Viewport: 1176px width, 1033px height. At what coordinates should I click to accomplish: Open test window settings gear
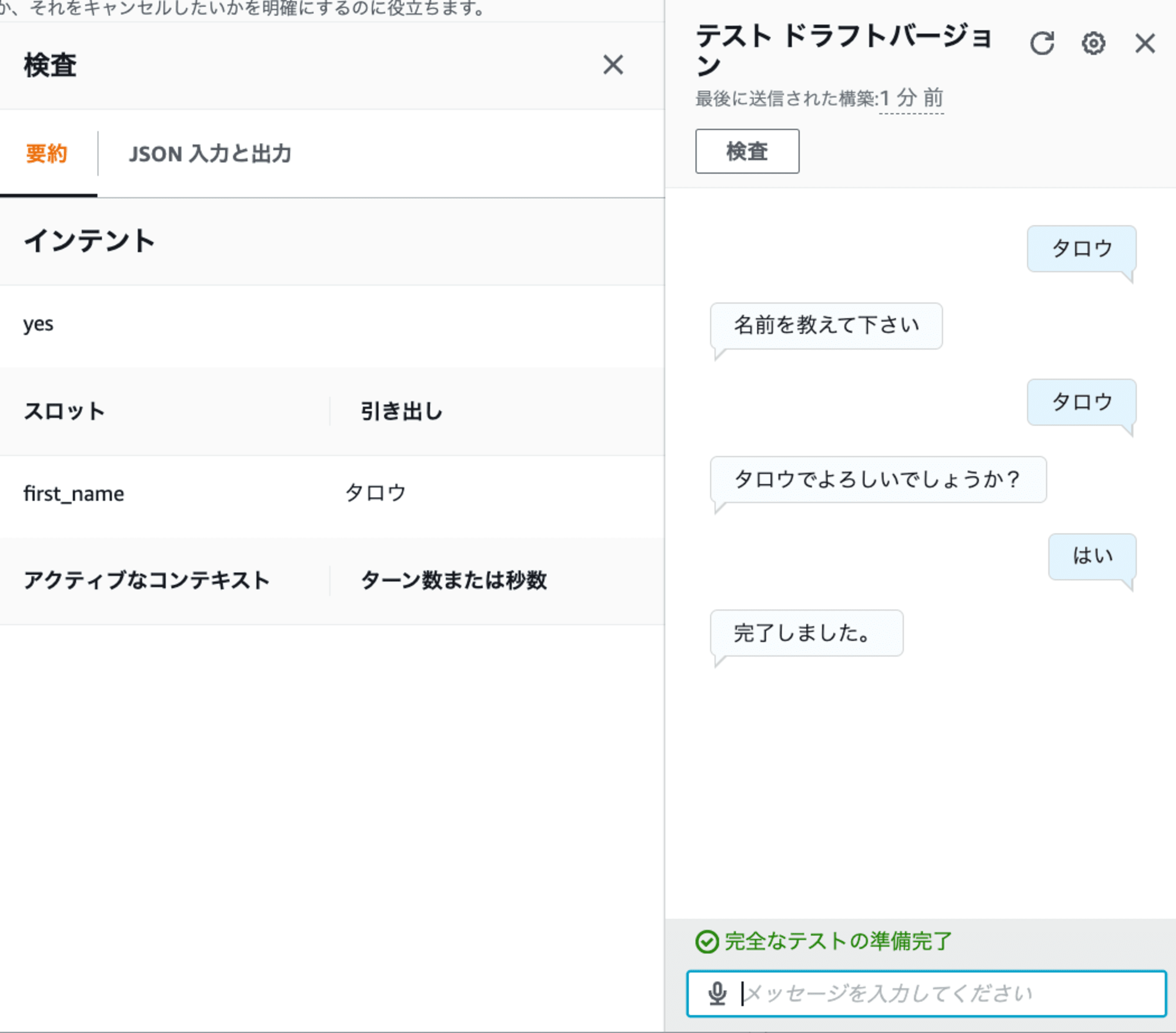pyautogui.click(x=1093, y=44)
